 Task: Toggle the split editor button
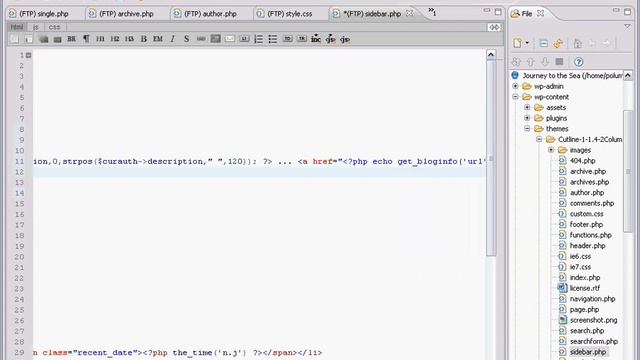point(494,27)
